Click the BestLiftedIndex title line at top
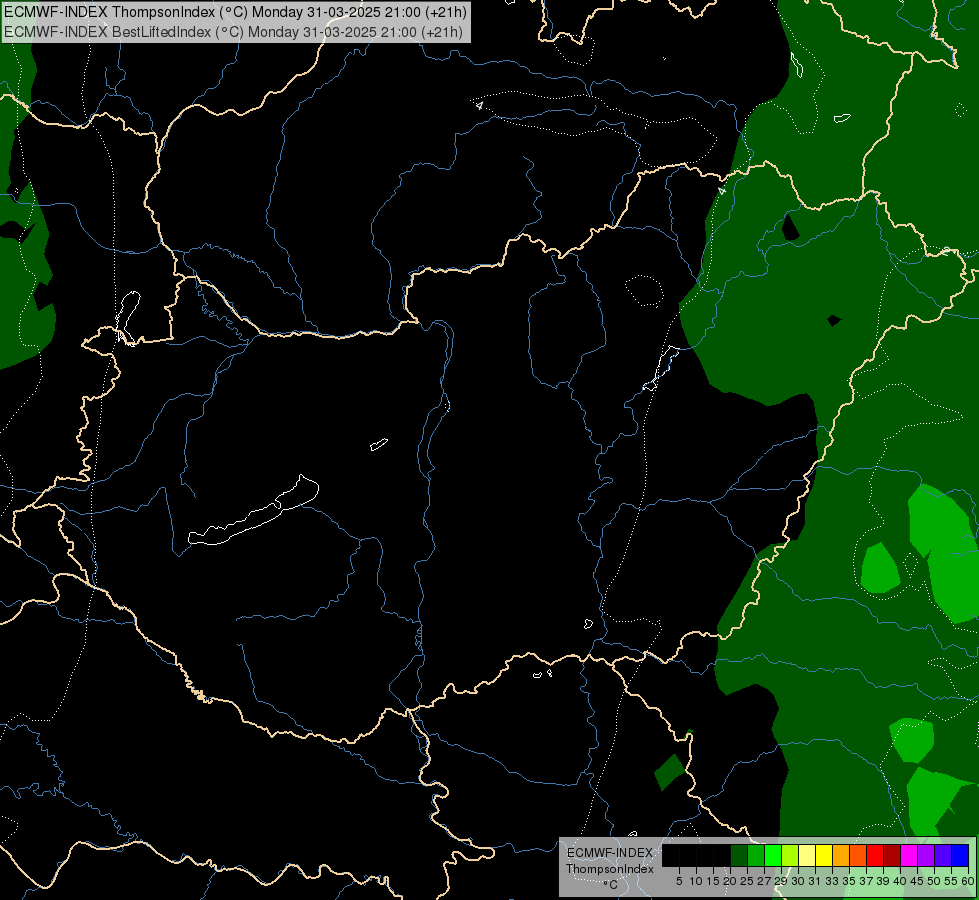The width and height of the screenshot is (979, 900). coord(234,32)
